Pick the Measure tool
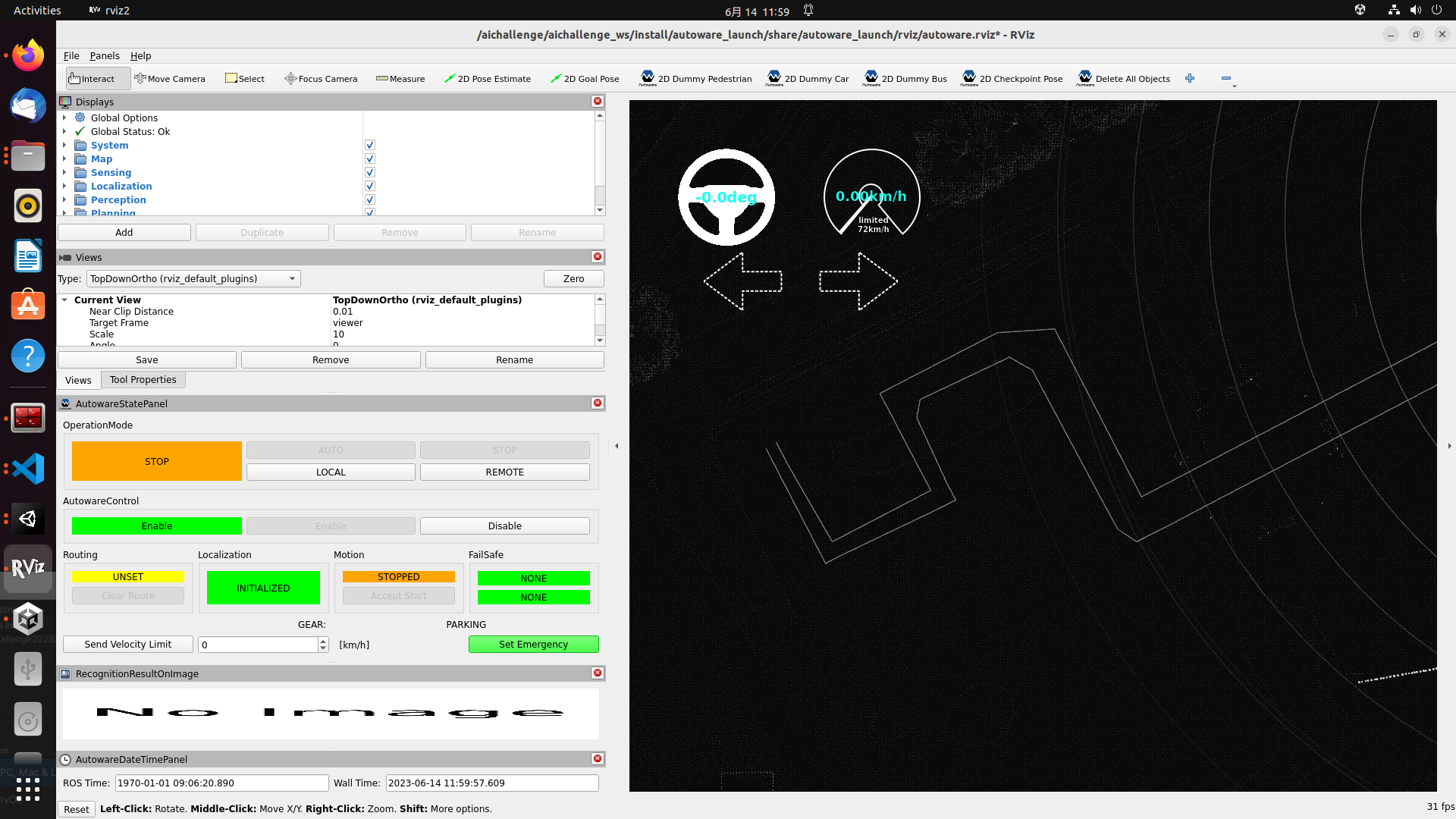The height and width of the screenshot is (819, 1456). (400, 79)
